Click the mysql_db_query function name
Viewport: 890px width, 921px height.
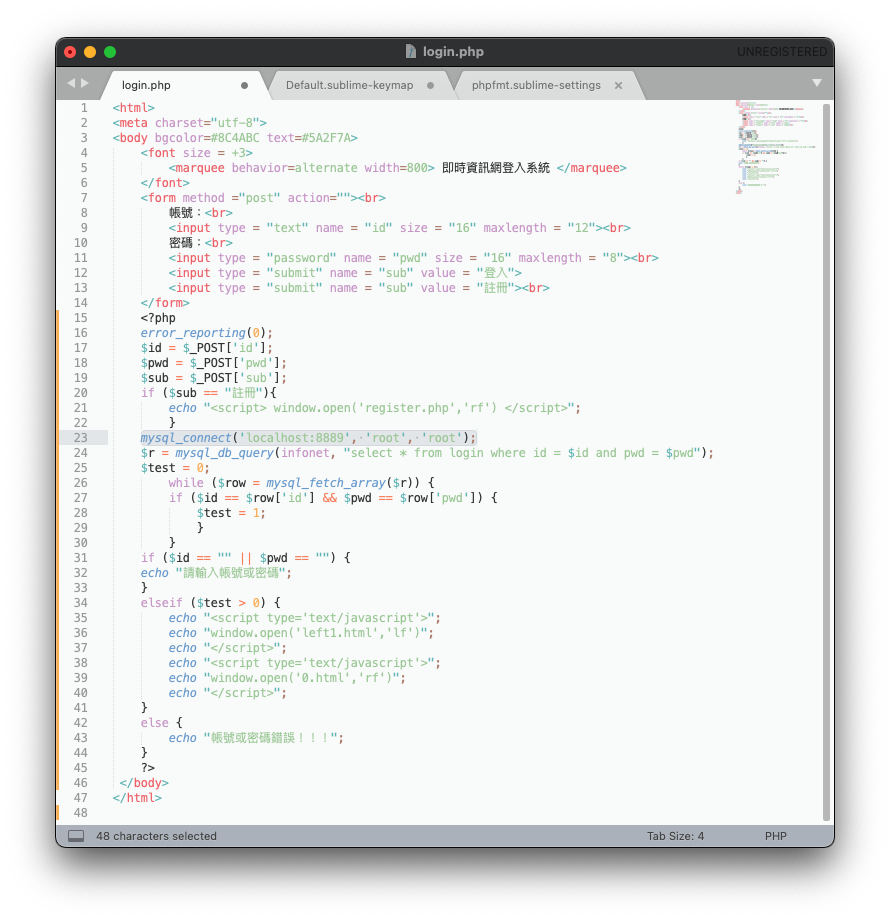coord(224,453)
